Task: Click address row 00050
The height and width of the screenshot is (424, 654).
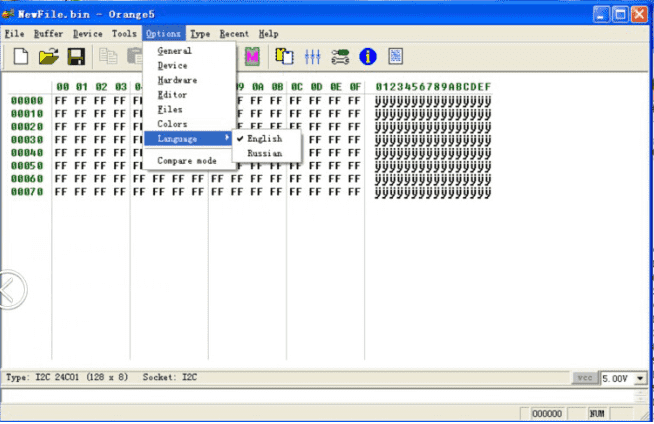Action: pos(27,166)
